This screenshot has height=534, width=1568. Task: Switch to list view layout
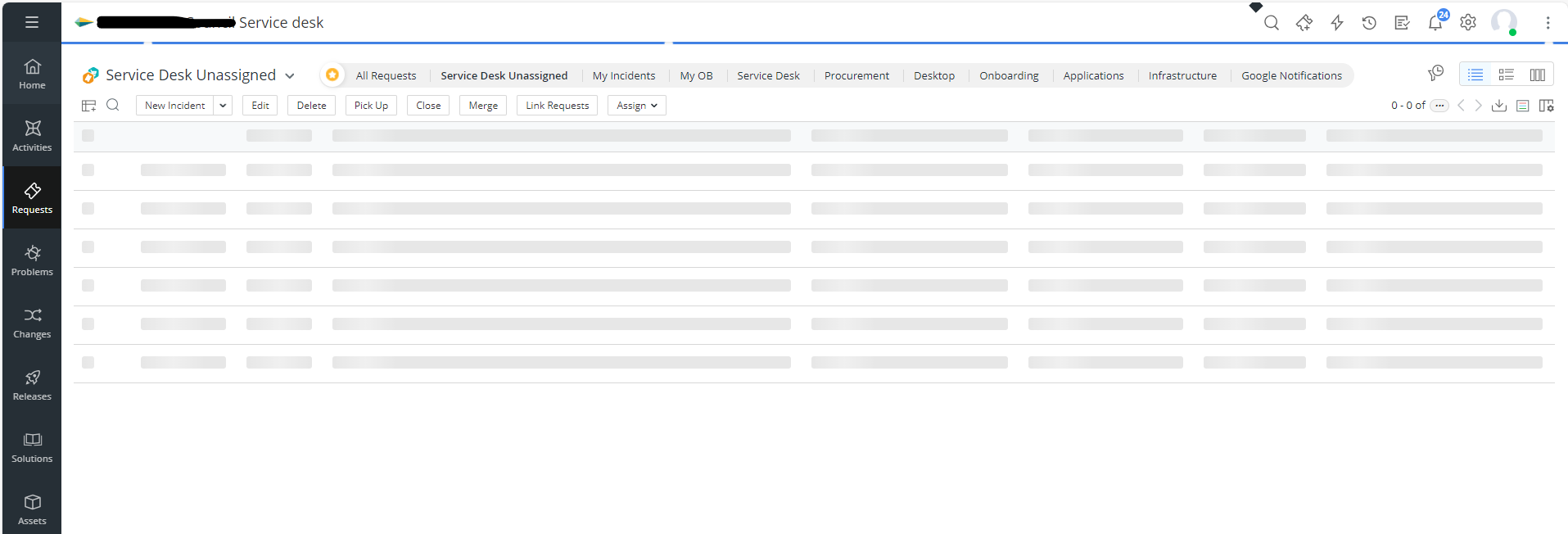[1475, 75]
